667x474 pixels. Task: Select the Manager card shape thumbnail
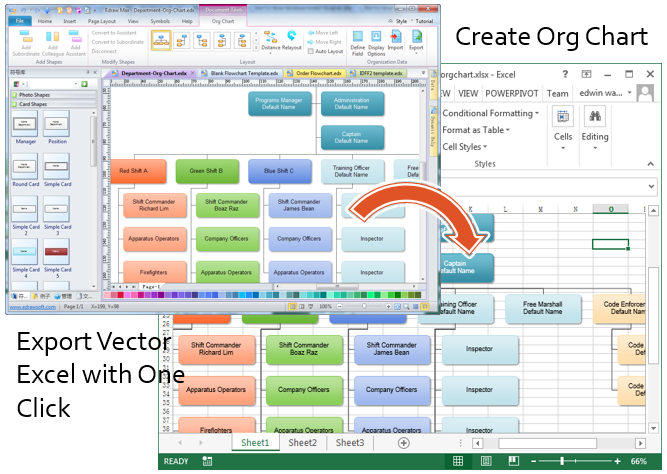click(25, 124)
